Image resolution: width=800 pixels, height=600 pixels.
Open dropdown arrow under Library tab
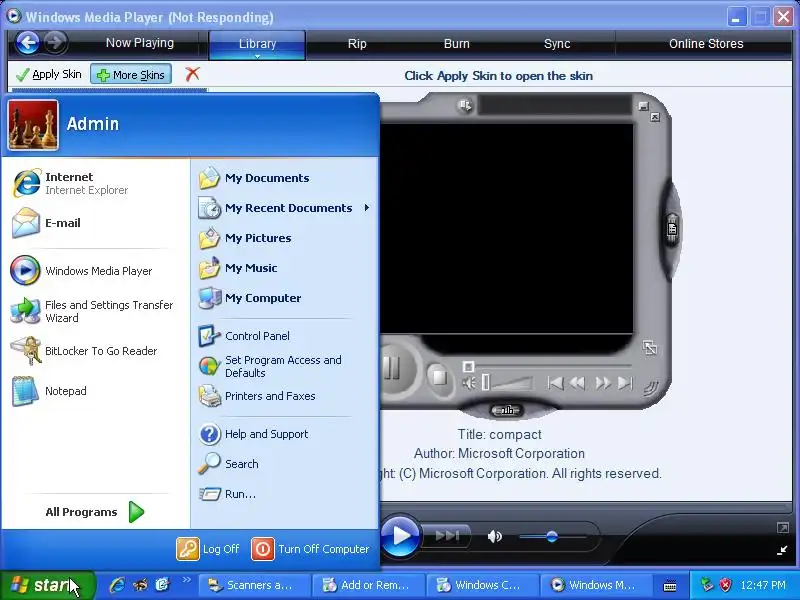[x=257, y=56]
